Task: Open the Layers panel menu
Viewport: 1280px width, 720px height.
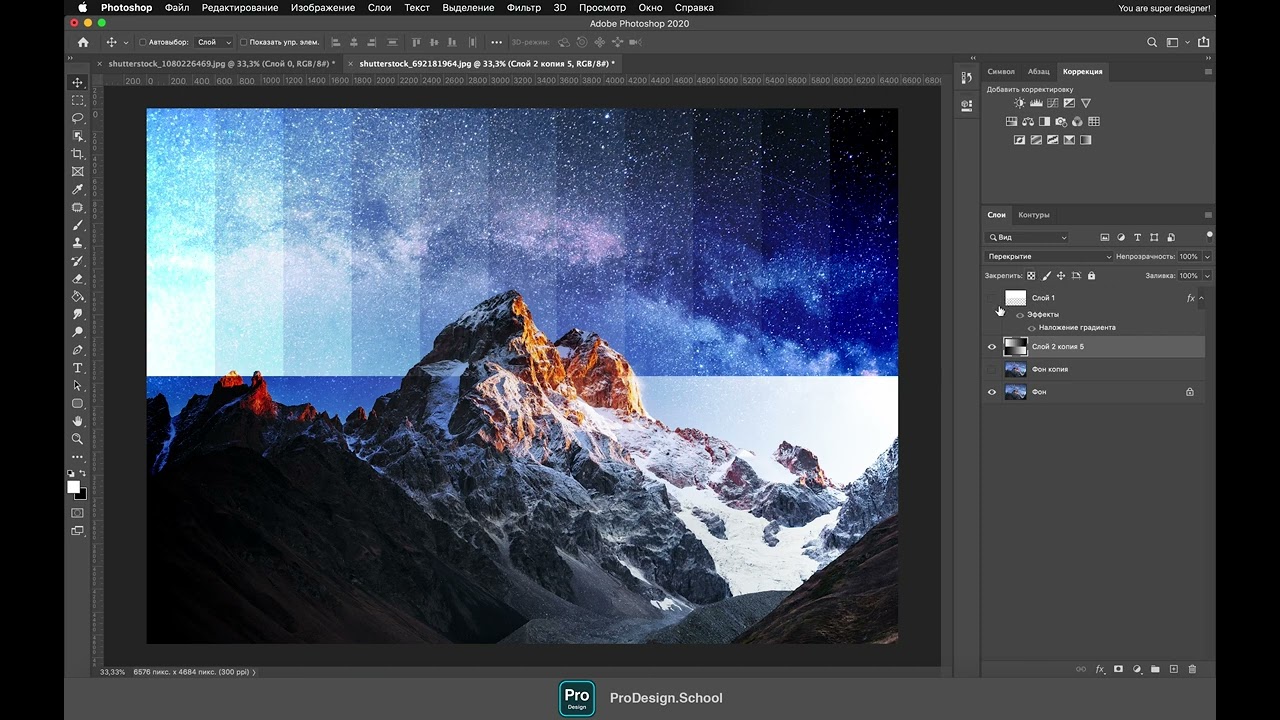Action: [1208, 215]
